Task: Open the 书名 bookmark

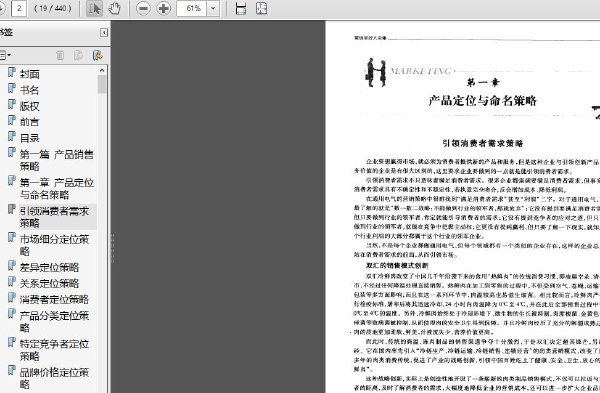Action: pos(29,90)
